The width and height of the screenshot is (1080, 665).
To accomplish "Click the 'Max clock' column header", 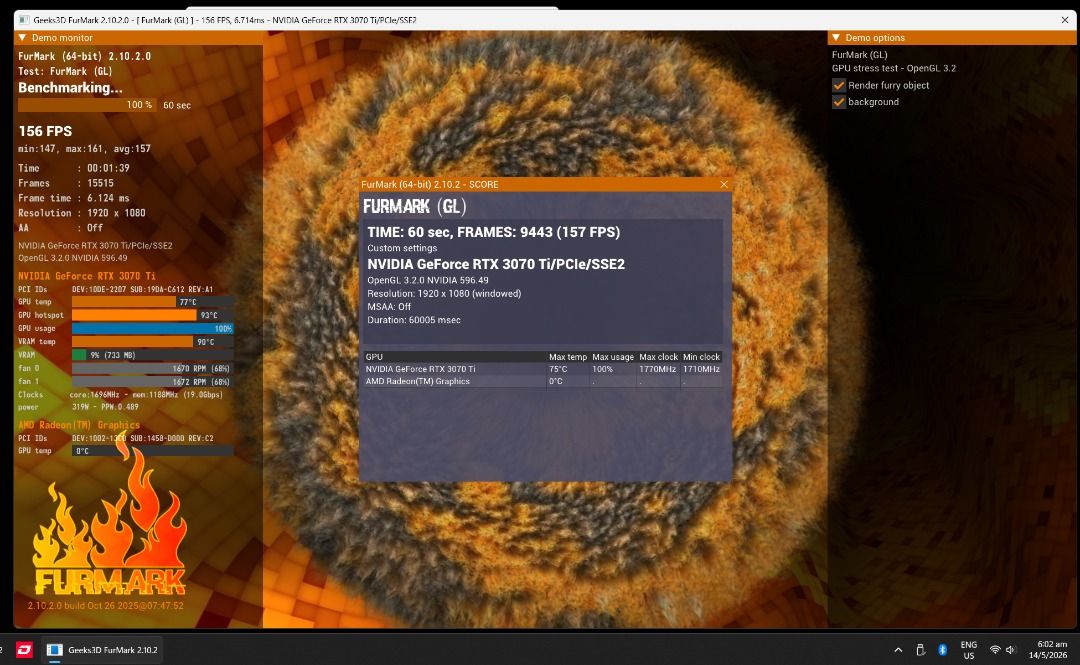I will pyautogui.click(x=658, y=357).
